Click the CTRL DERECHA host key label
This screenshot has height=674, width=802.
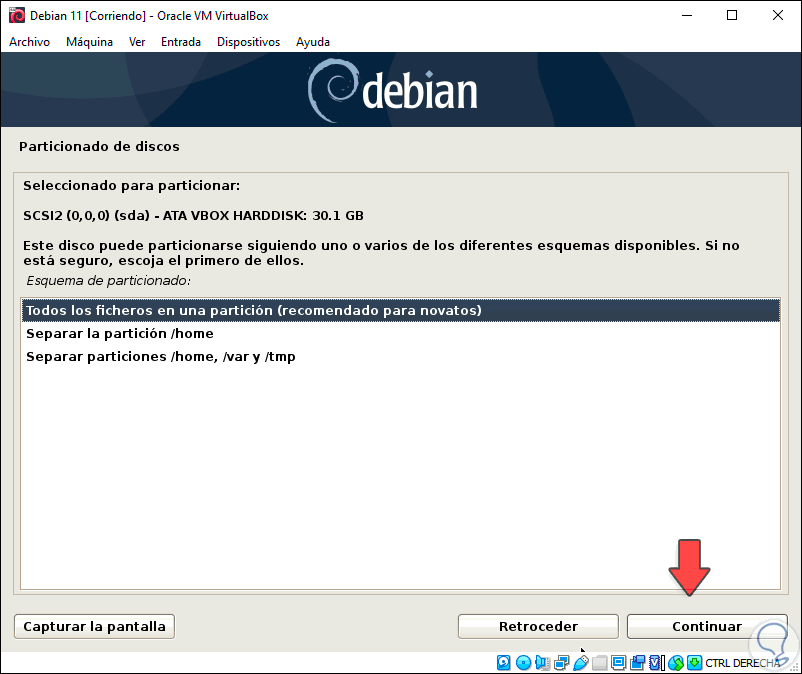click(x=743, y=663)
